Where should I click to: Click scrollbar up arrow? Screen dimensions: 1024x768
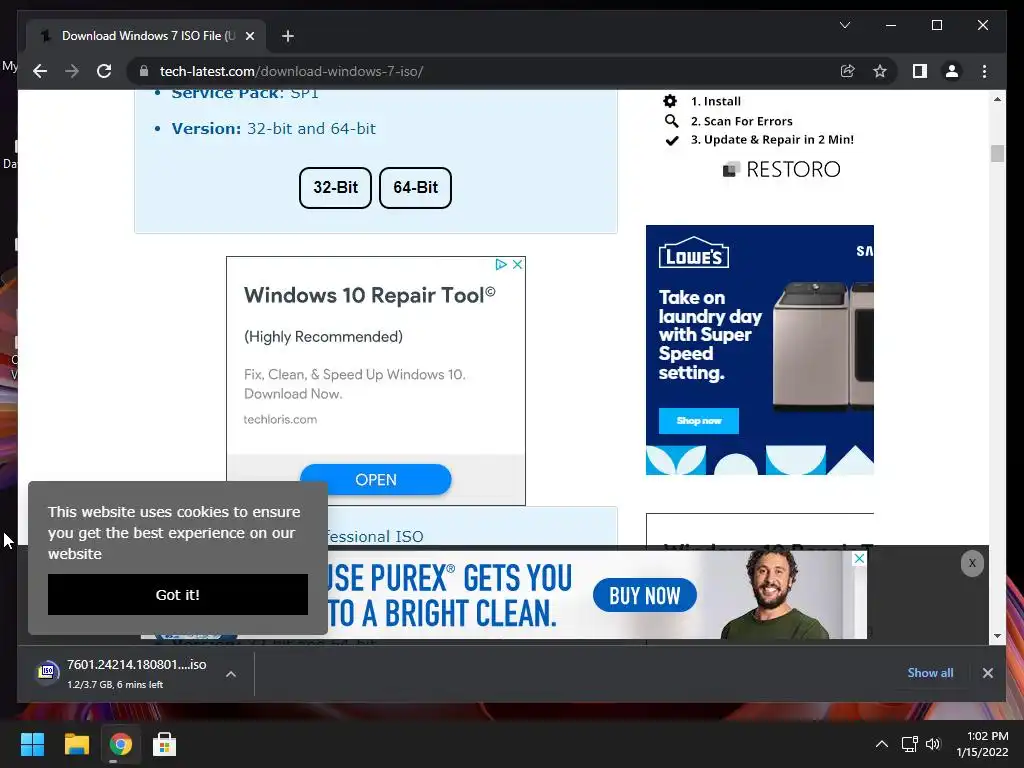(x=997, y=99)
